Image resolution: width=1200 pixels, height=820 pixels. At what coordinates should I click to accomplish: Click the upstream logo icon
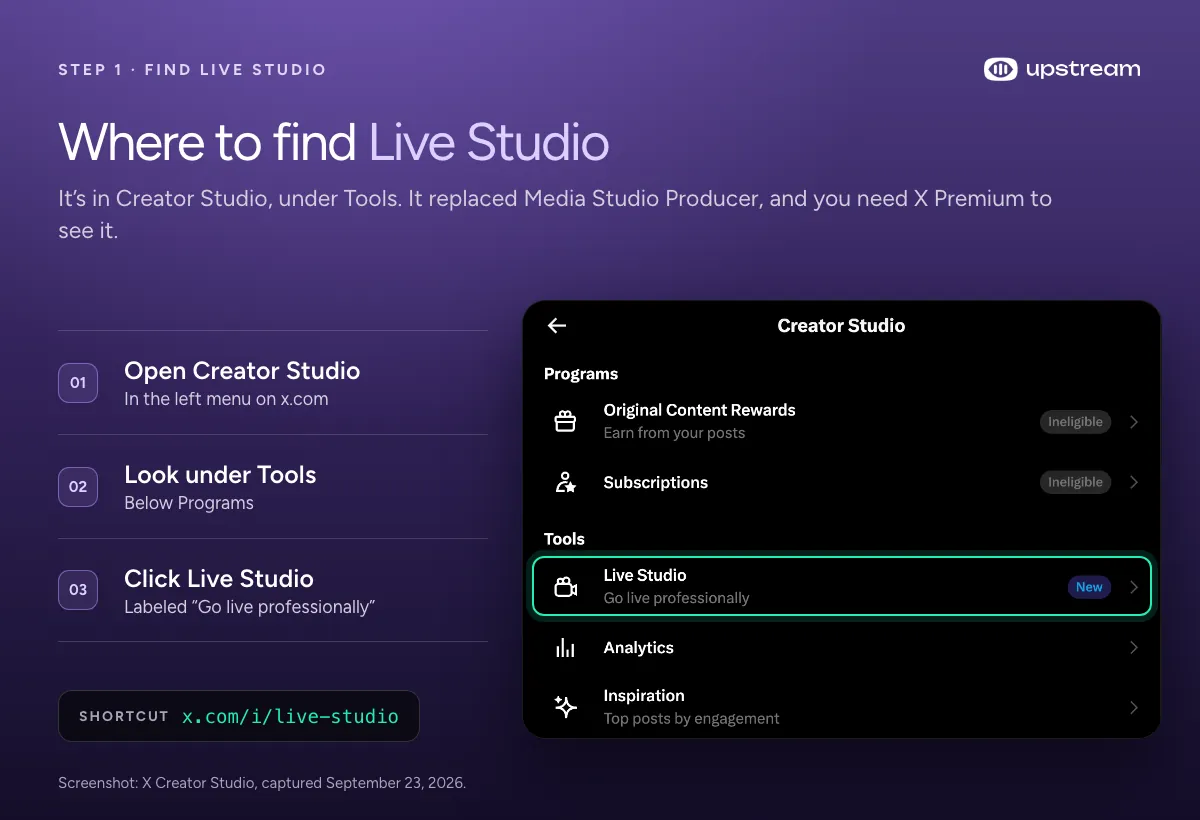1000,69
